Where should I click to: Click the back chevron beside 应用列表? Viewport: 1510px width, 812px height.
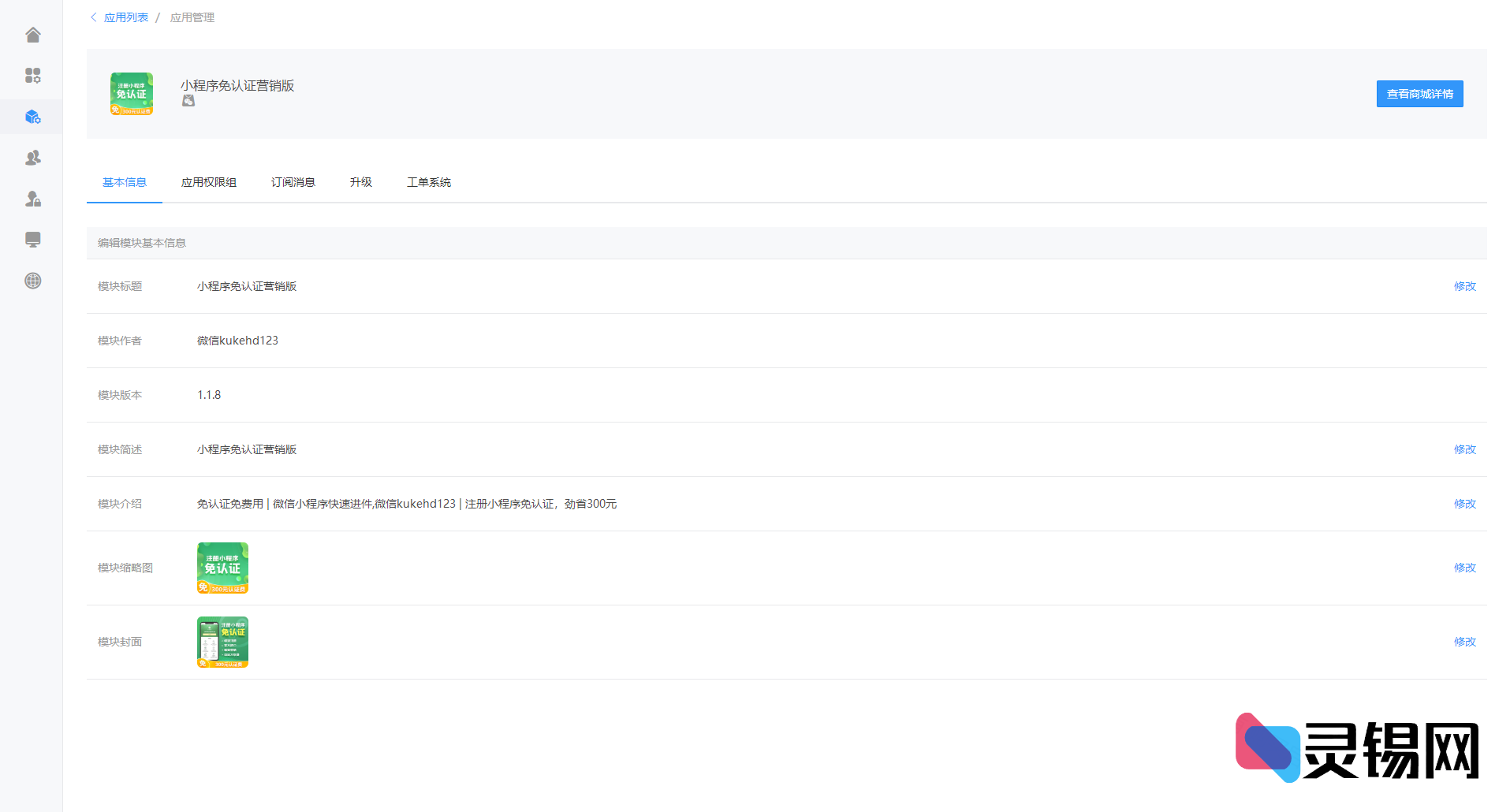(x=93, y=17)
